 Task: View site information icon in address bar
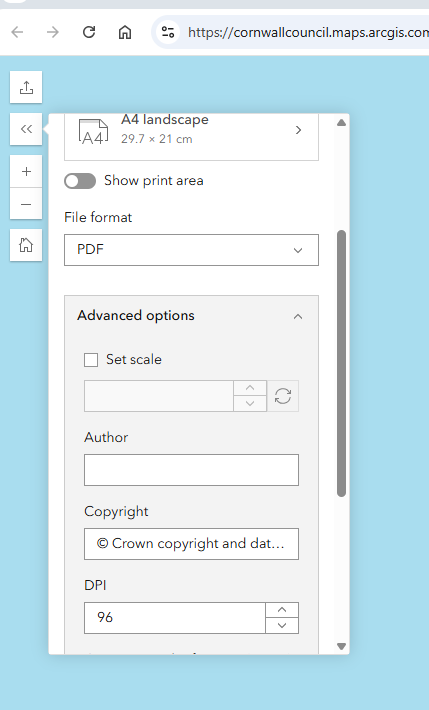coord(168,32)
